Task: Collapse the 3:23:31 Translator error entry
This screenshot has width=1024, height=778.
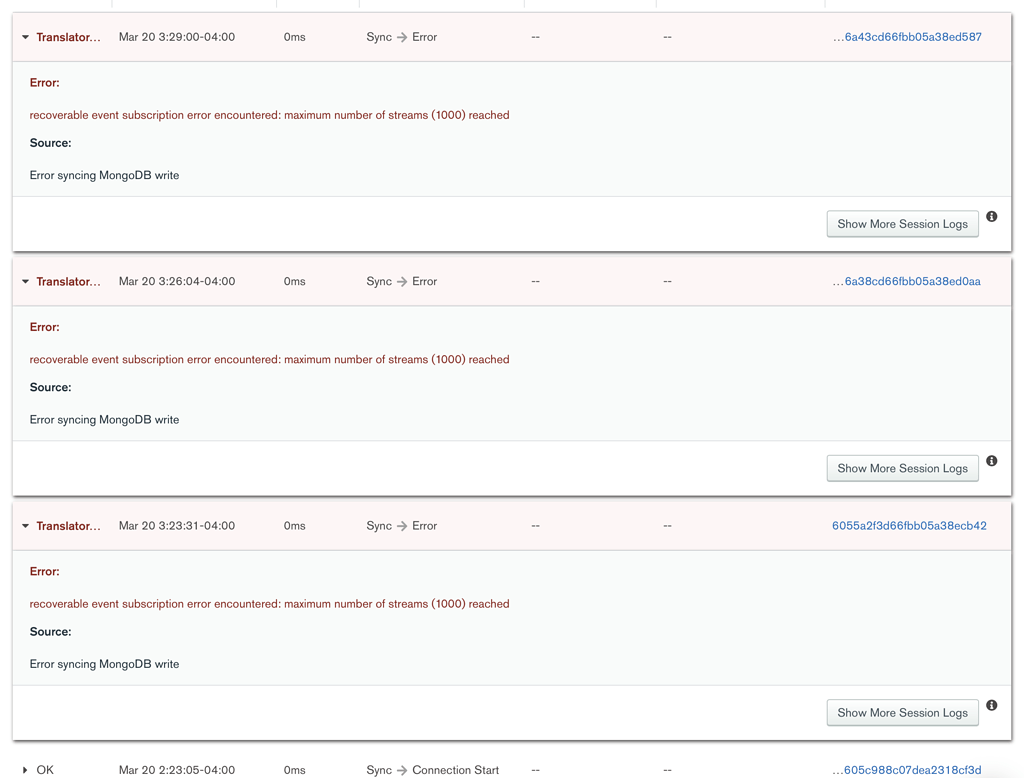Action: [25, 526]
